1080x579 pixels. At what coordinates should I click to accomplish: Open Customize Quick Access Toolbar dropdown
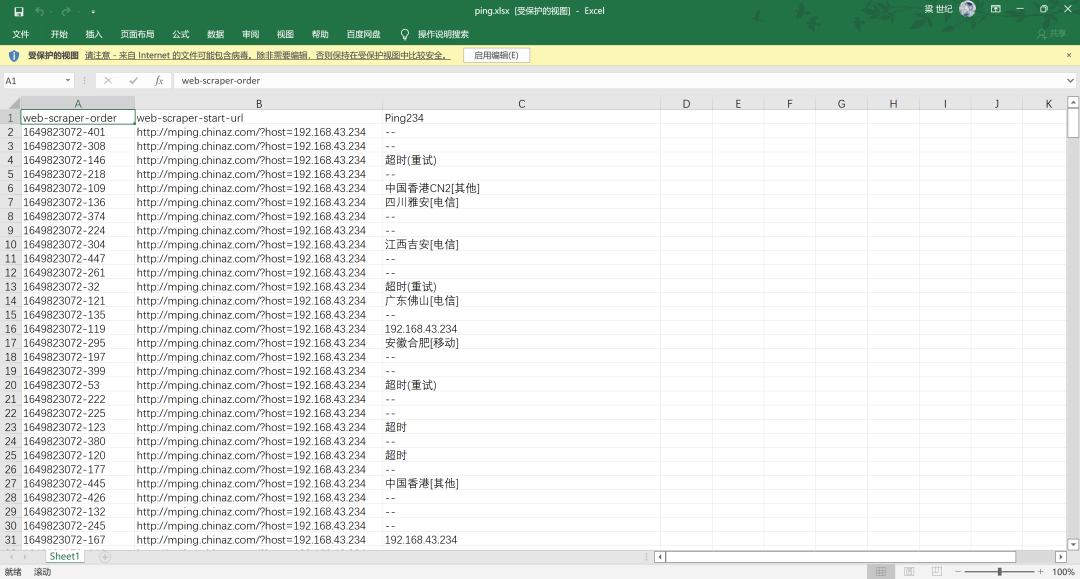coord(93,11)
